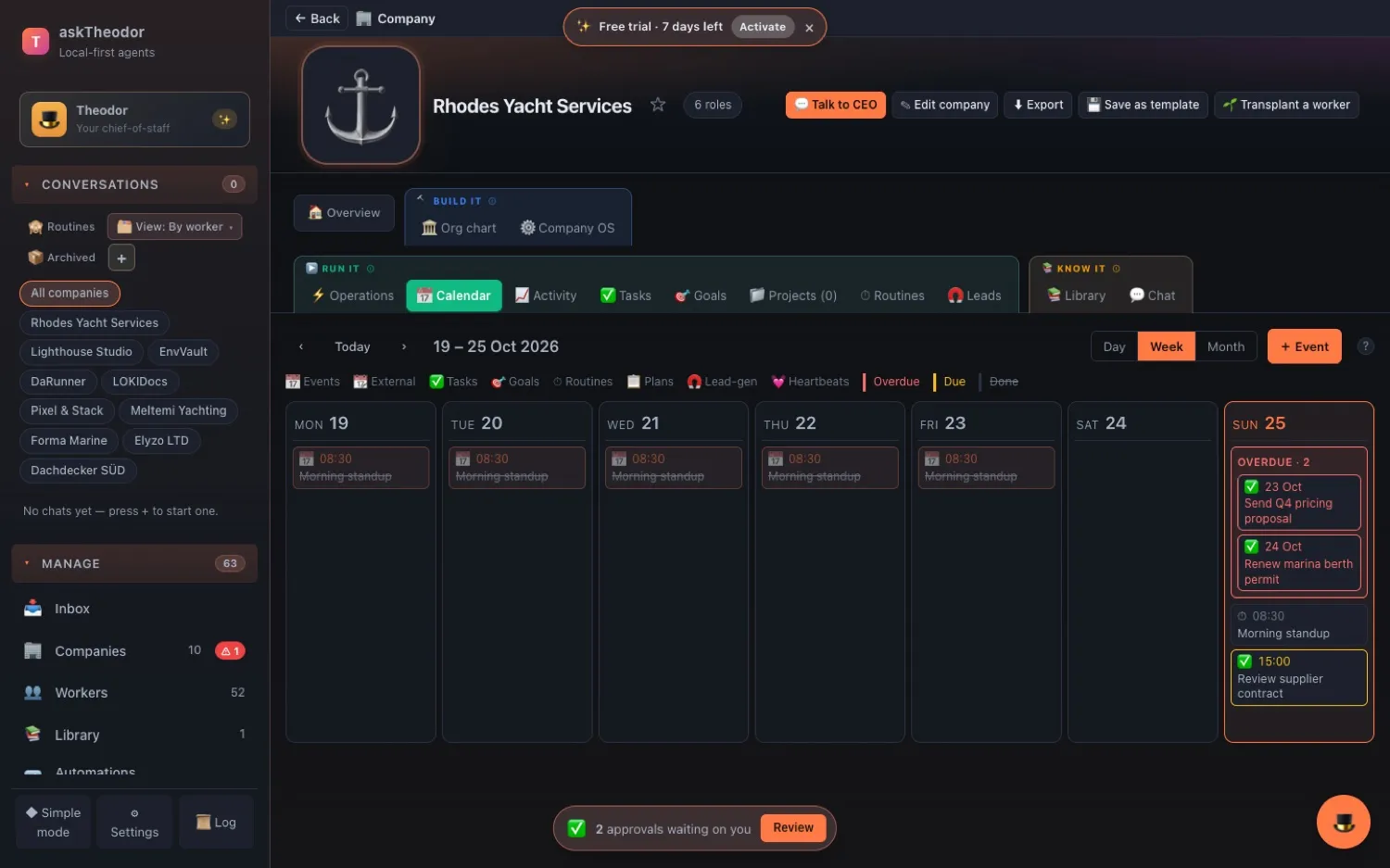Star Rhodes Yacht Services as favorite
This screenshot has width=1390, height=868.
point(658,105)
